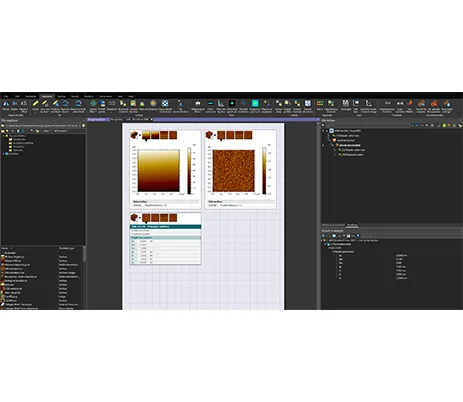This screenshot has width=463, height=402.
Task: Collapse the root node in Result manager
Action: (x=322, y=240)
